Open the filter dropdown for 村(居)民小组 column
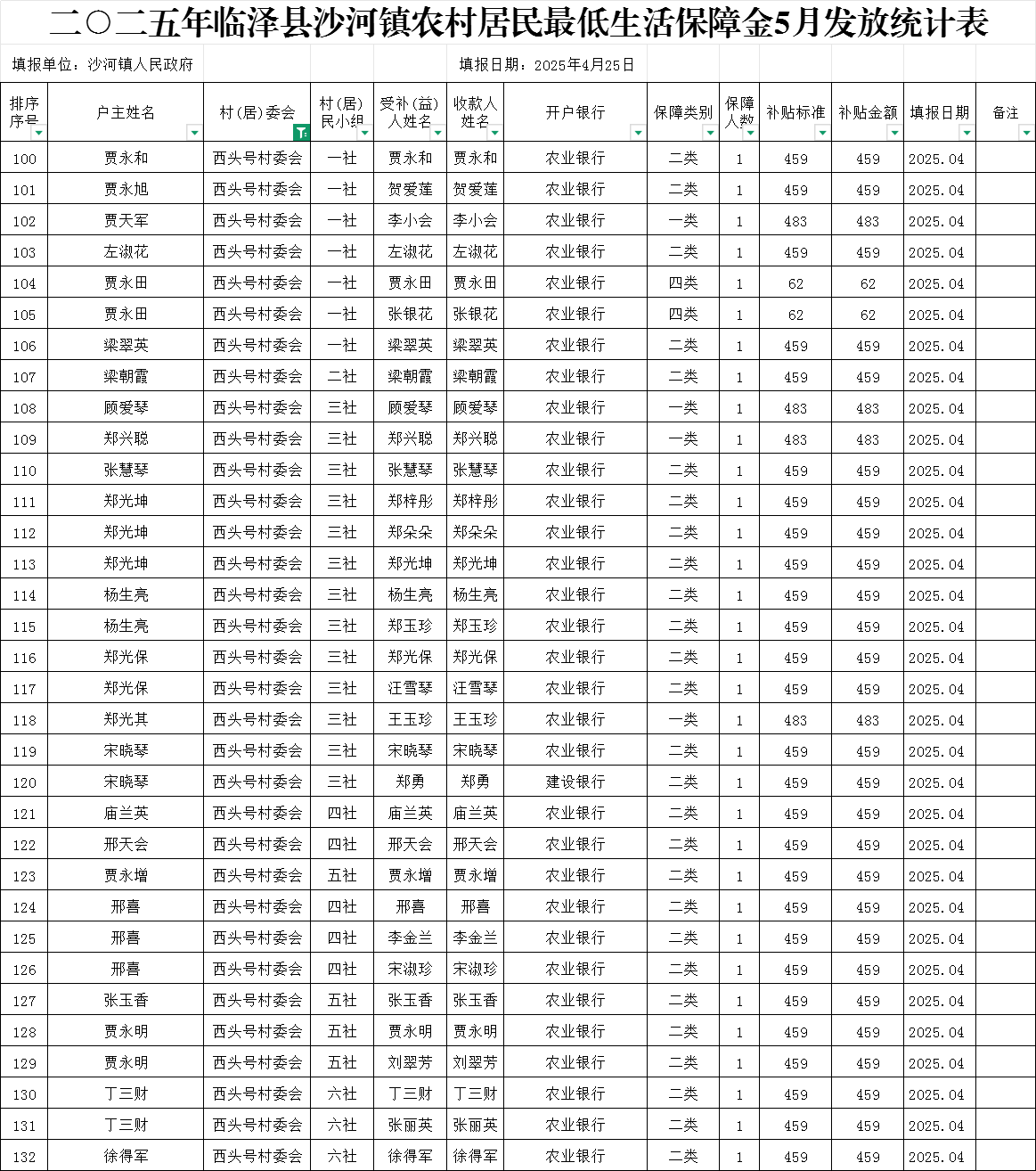This screenshot has width=1036, height=1171. point(364,133)
